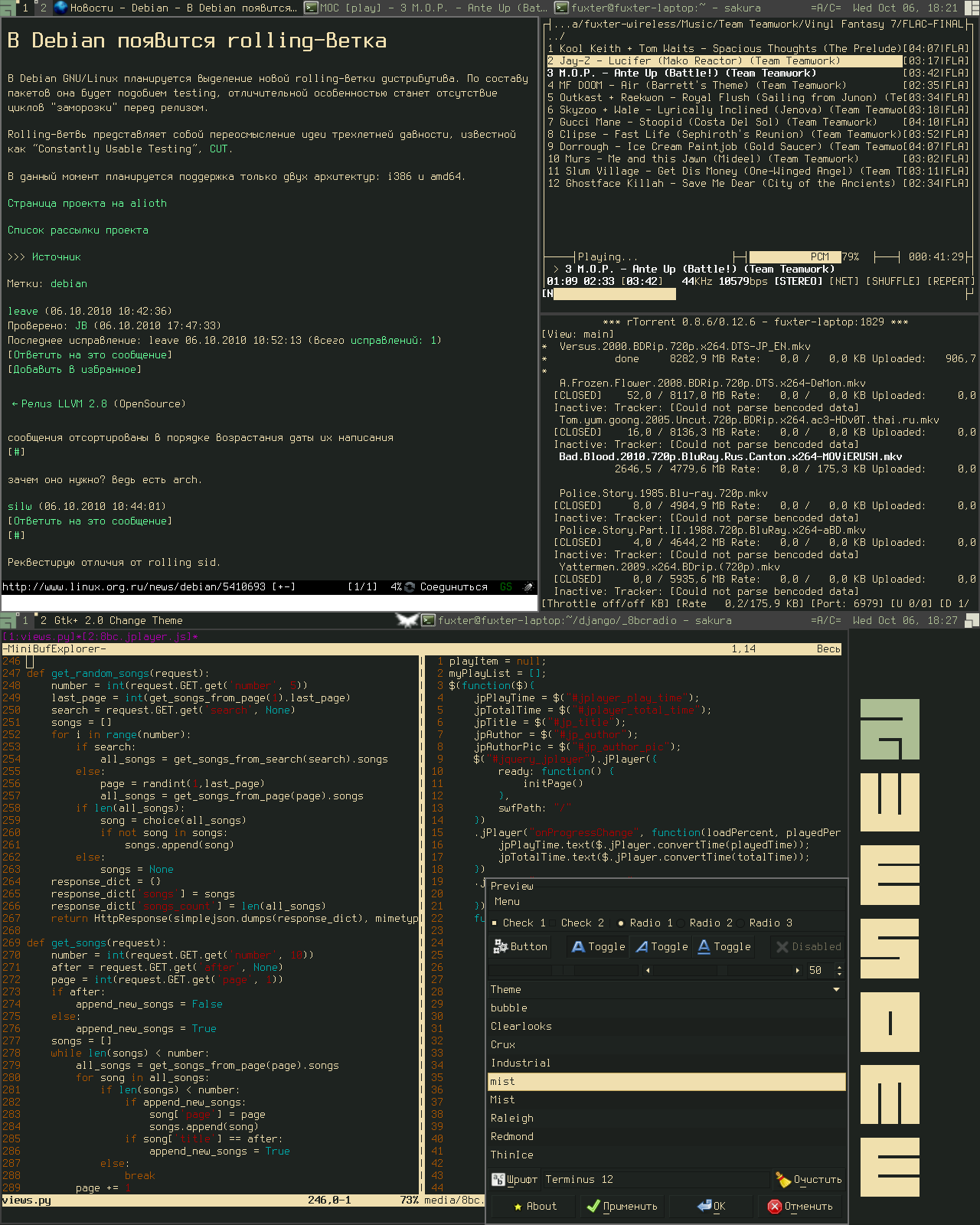
Task: Click the globe browser icon in top taskbar
Action: 60,8
